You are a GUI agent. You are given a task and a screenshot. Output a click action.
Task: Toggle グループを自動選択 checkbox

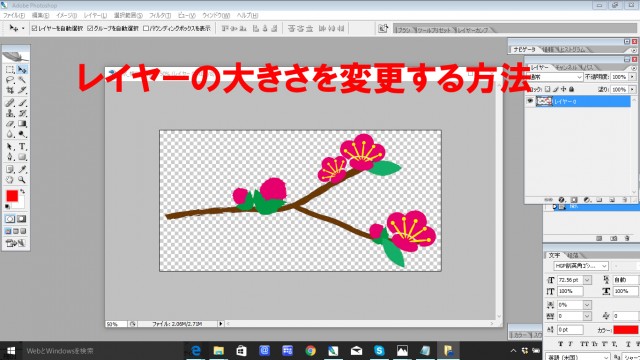point(90,28)
